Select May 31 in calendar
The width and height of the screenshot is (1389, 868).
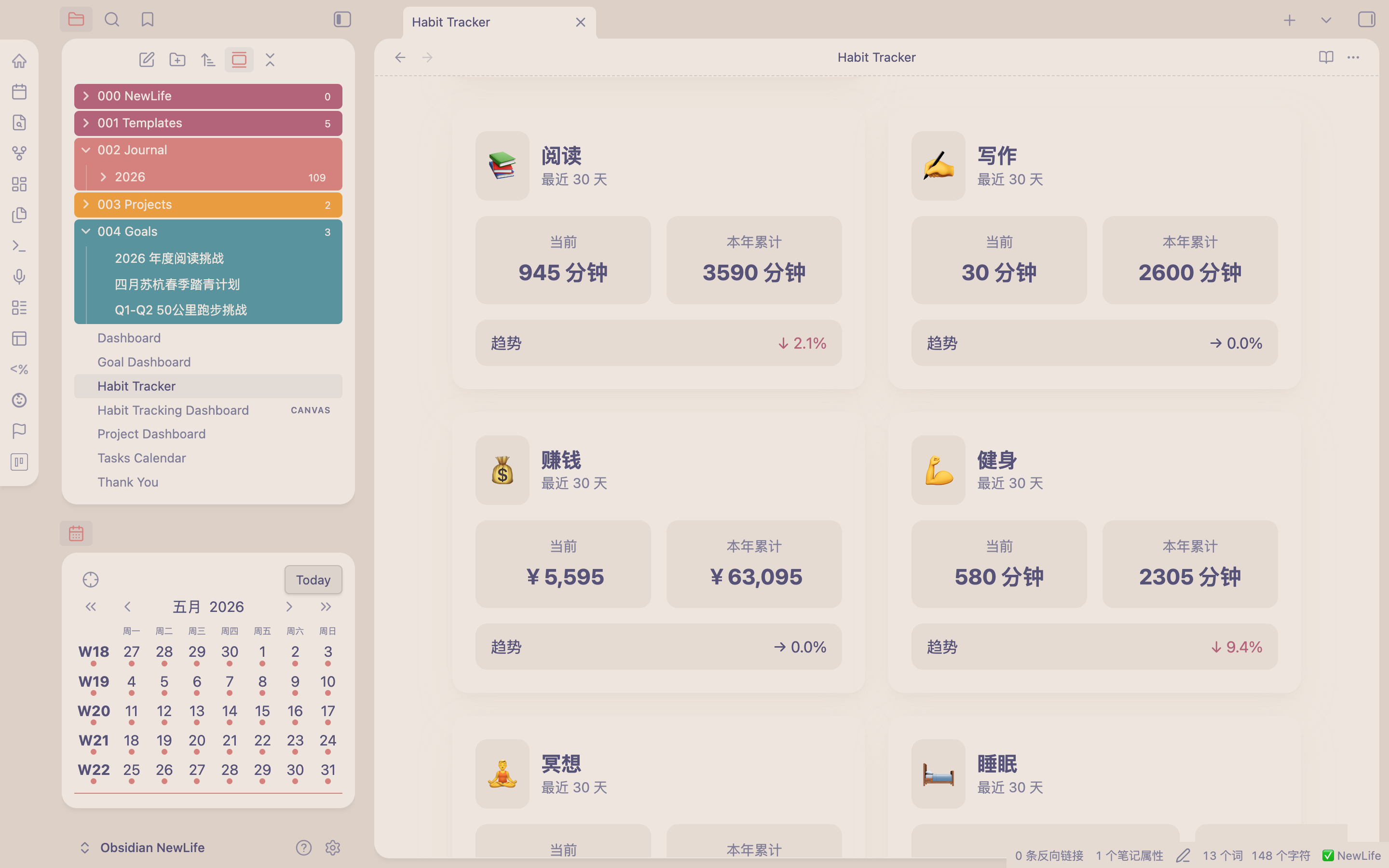pos(328,771)
